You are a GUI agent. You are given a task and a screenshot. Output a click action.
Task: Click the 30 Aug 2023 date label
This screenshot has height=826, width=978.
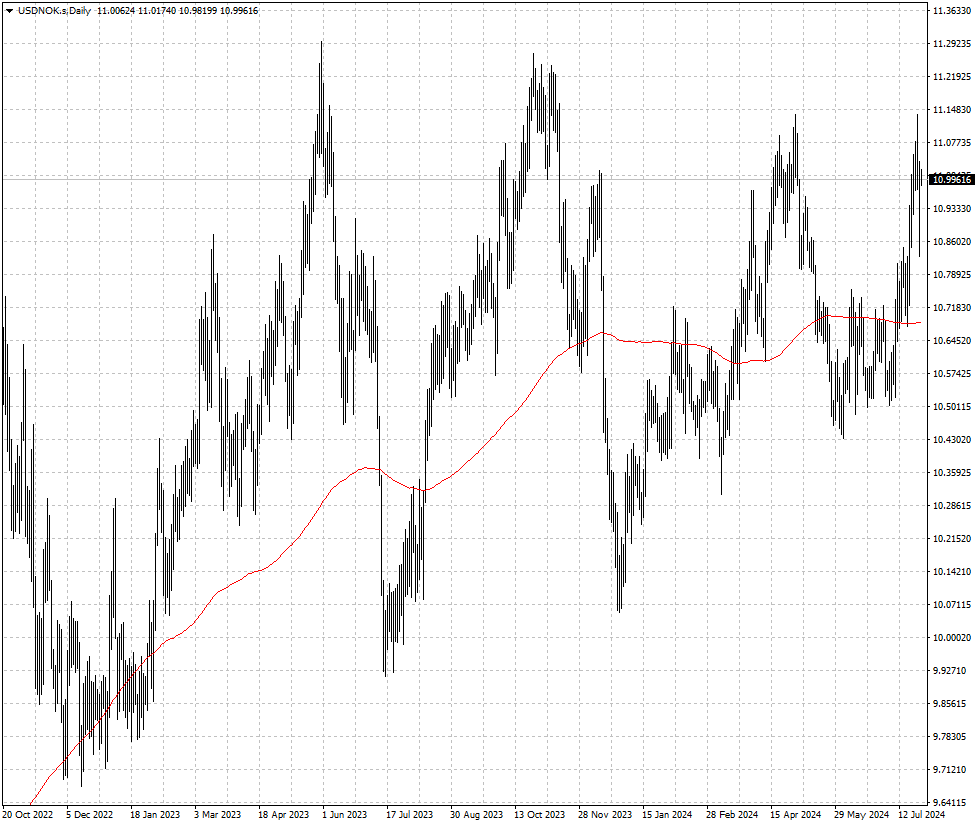(476, 815)
